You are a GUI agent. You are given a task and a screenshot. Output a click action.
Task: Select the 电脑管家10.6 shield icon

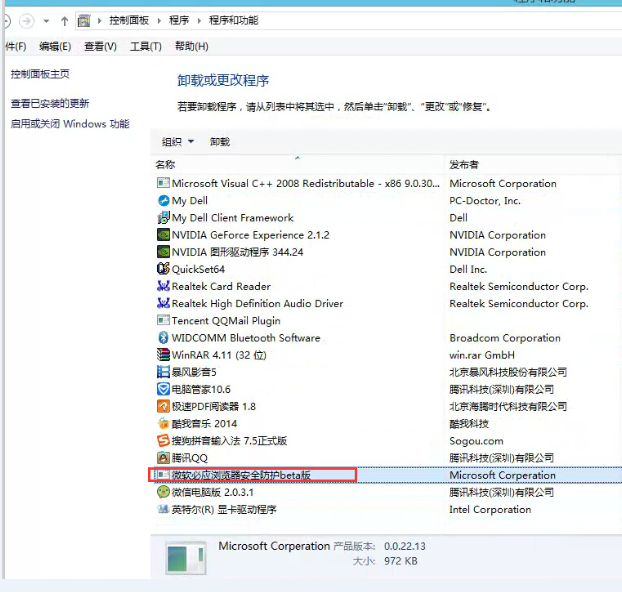pos(164,389)
